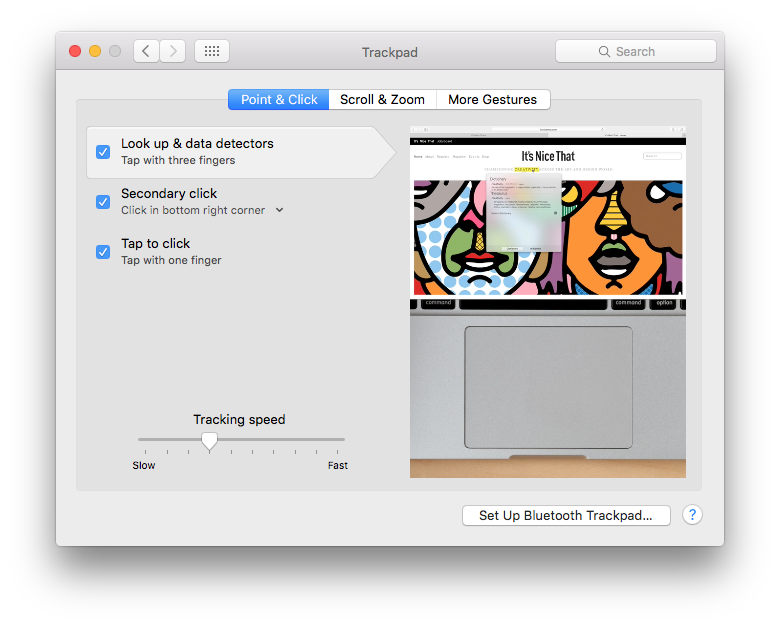Click the Tracking speed slider knob
The image size is (780, 626).
[209, 441]
